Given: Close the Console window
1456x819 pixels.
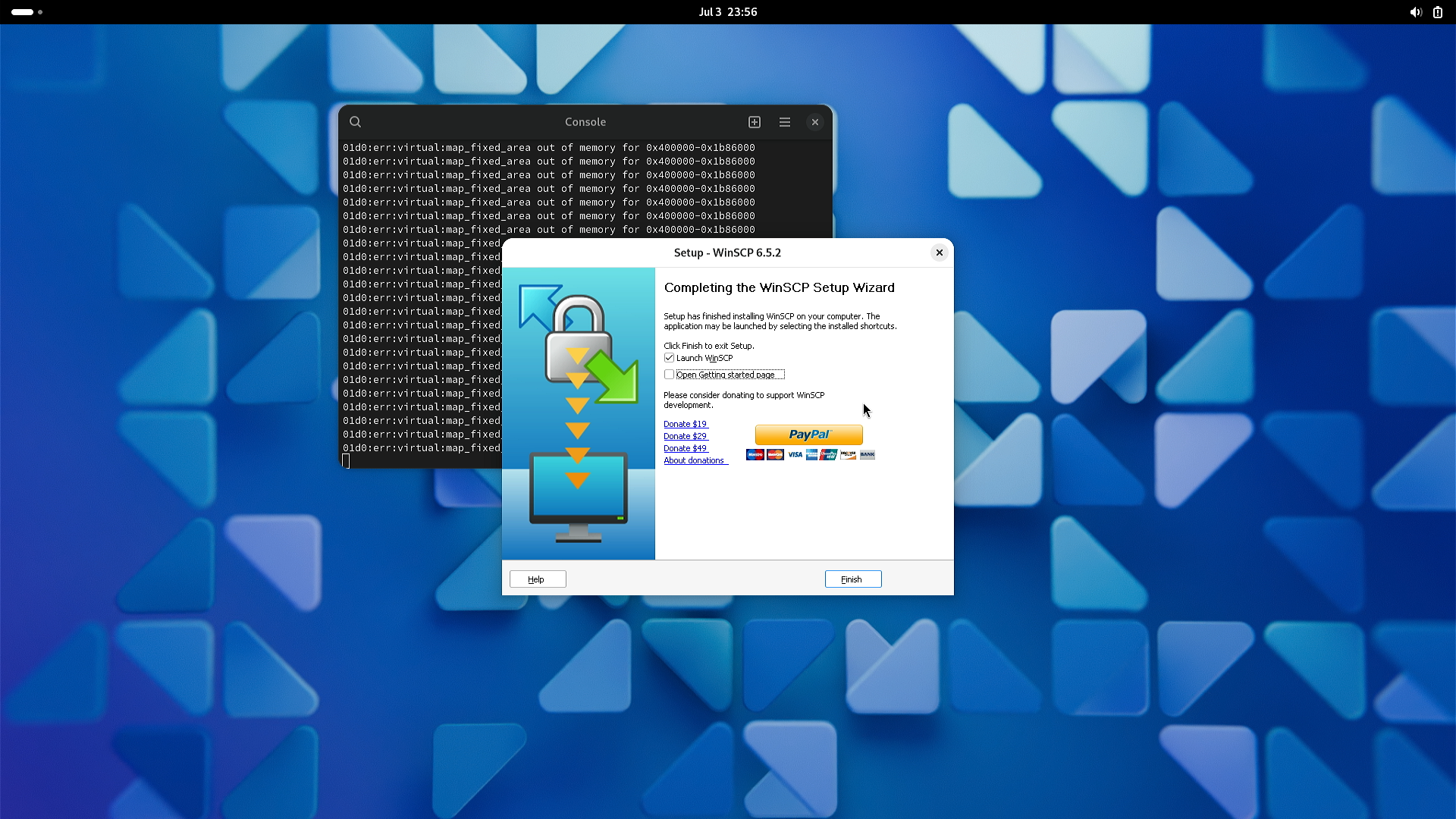Looking at the screenshot, I should (x=815, y=122).
